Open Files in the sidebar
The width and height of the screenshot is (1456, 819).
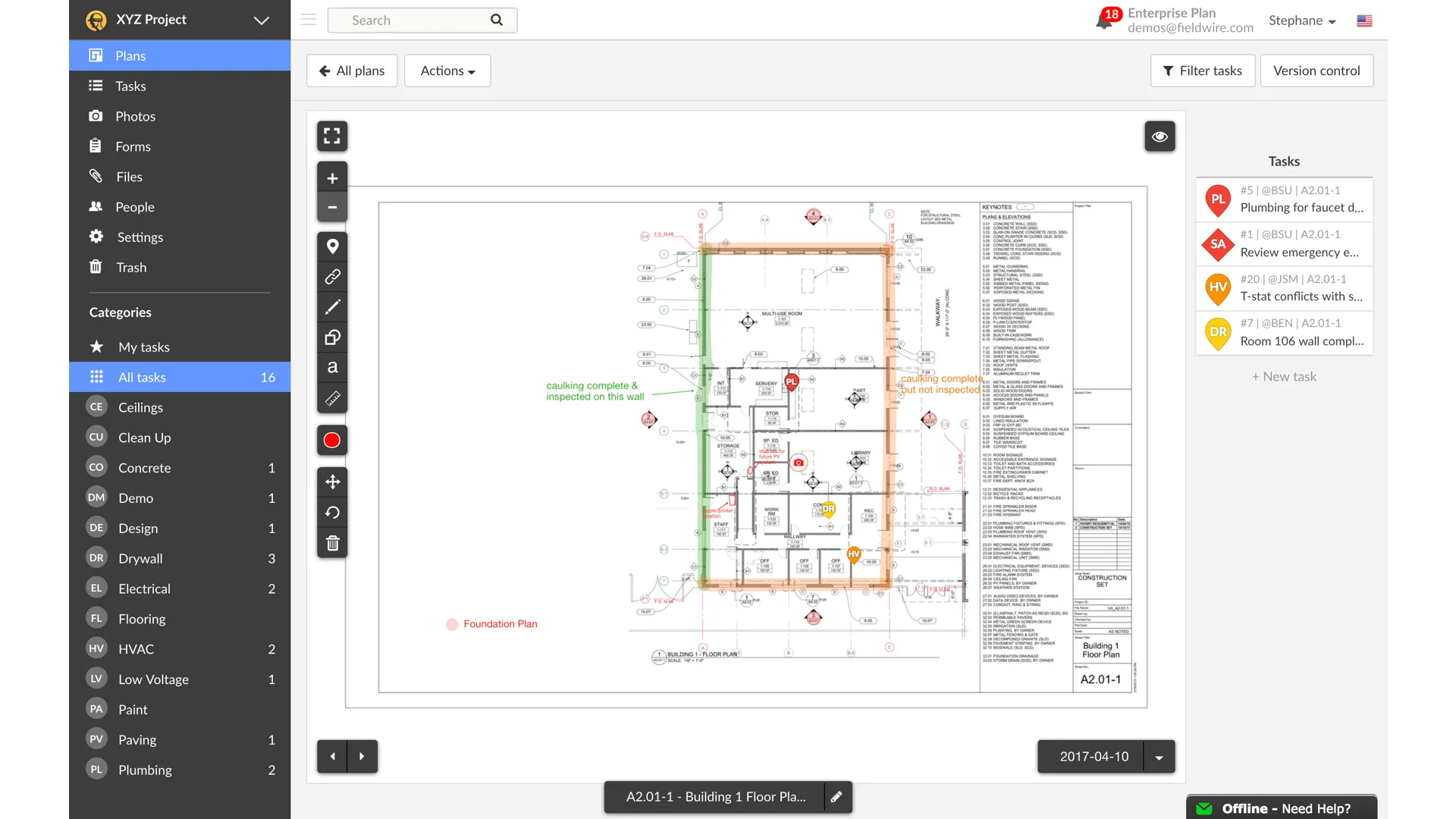pos(180,177)
